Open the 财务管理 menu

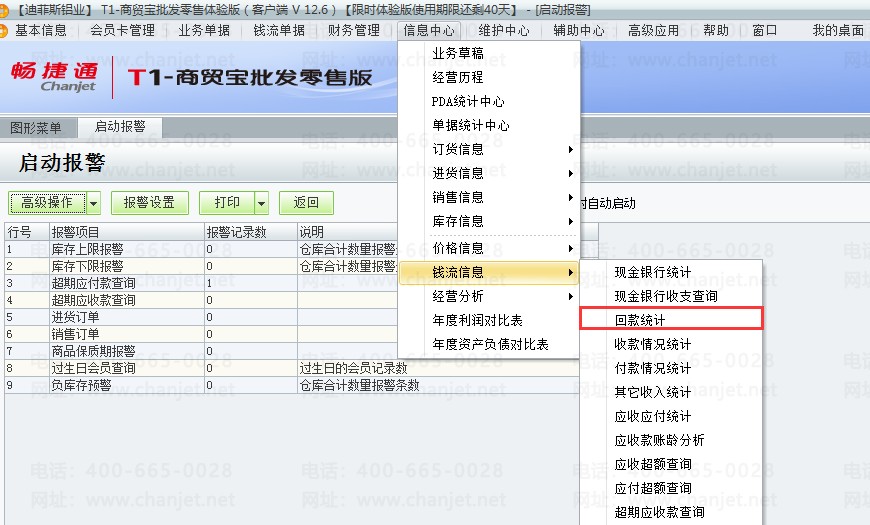click(x=354, y=31)
